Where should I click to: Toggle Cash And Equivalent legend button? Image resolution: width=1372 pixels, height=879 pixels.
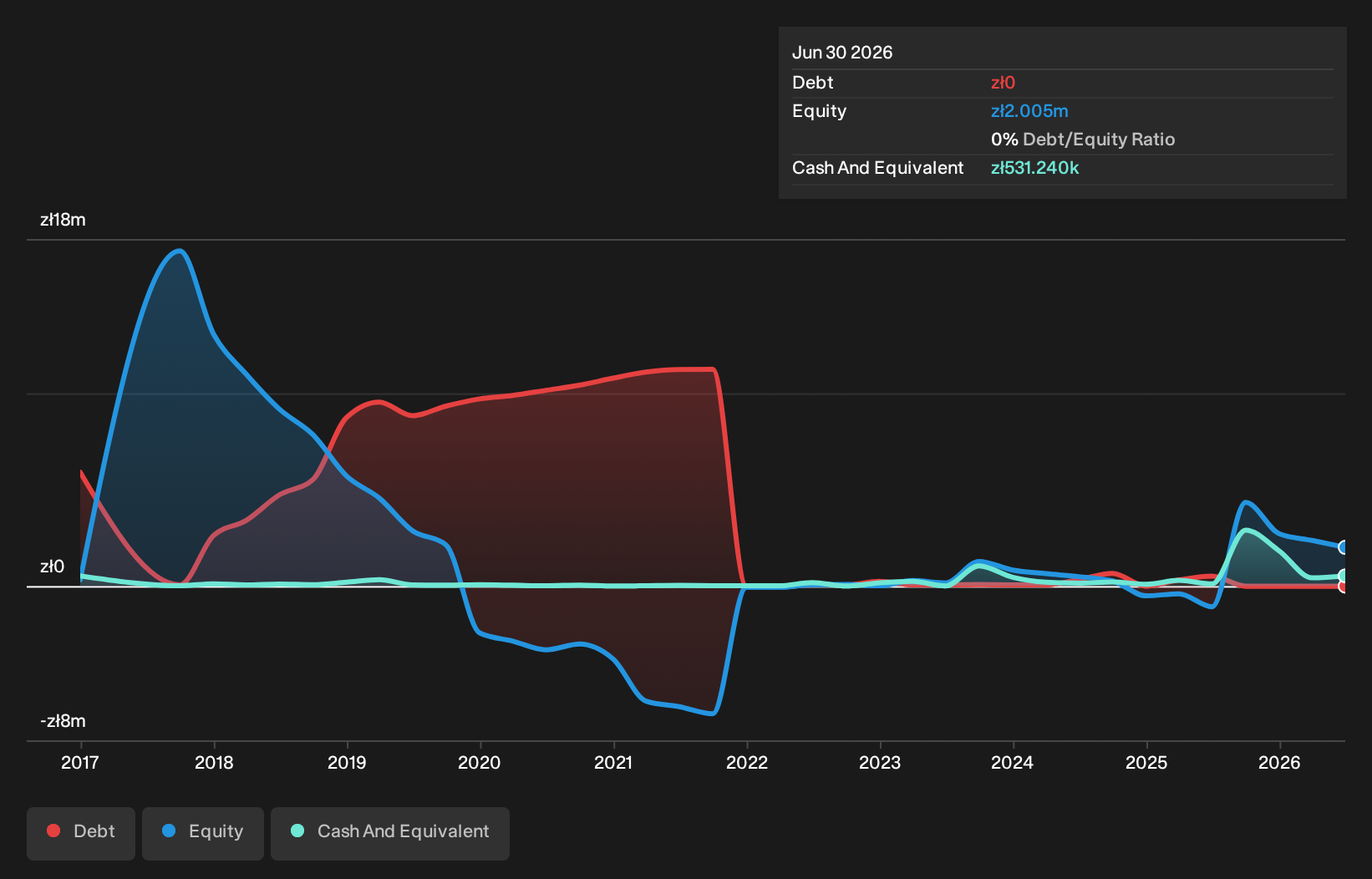point(390,833)
